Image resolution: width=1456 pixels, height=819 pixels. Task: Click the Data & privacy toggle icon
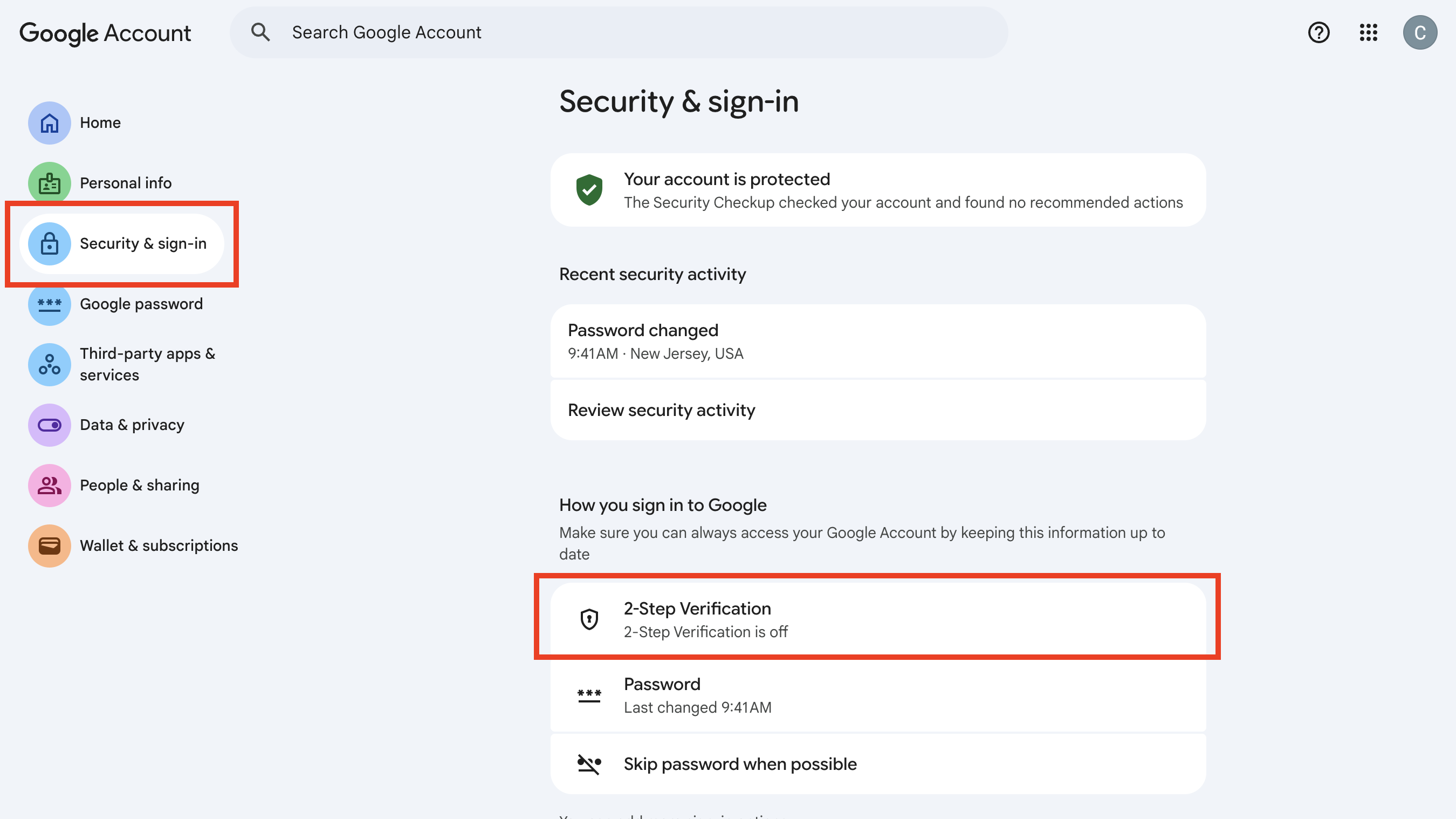pos(49,425)
